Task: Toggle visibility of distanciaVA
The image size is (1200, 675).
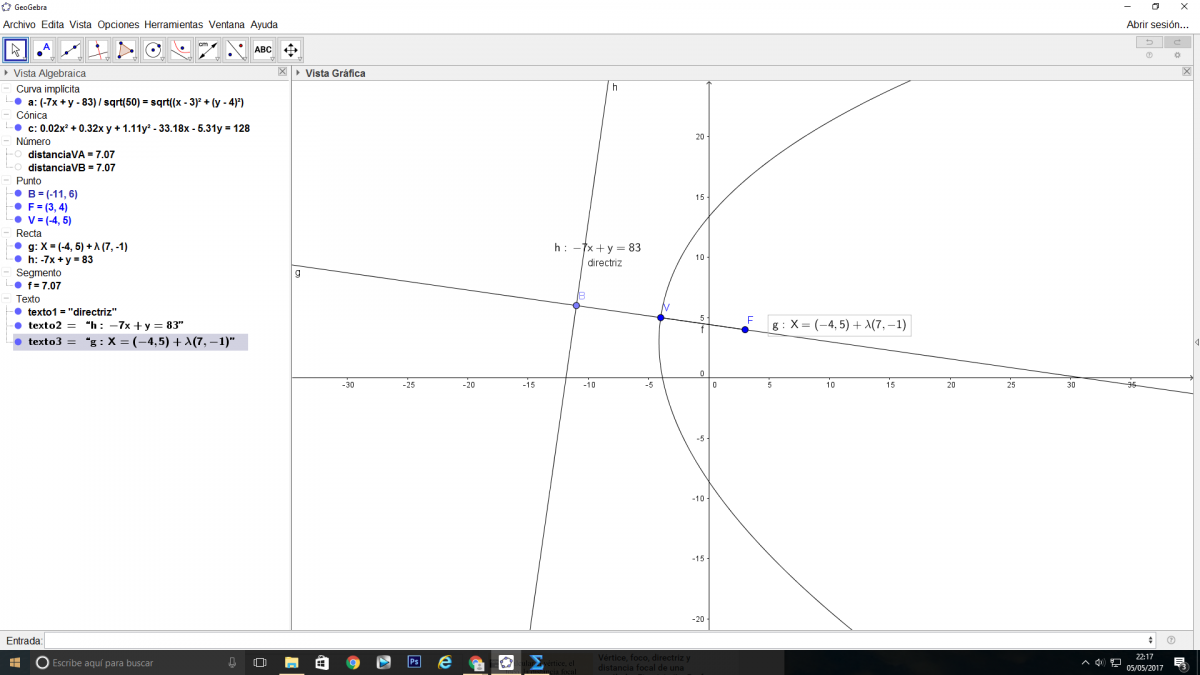Action: pos(18,155)
